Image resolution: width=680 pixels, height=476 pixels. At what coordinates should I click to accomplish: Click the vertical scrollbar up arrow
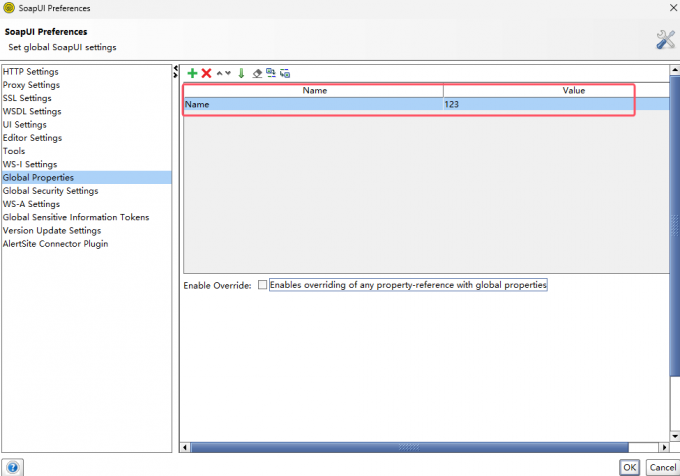pos(675,70)
